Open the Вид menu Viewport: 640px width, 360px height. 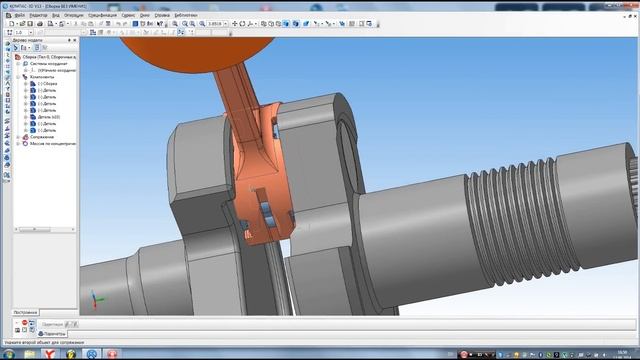pos(56,15)
